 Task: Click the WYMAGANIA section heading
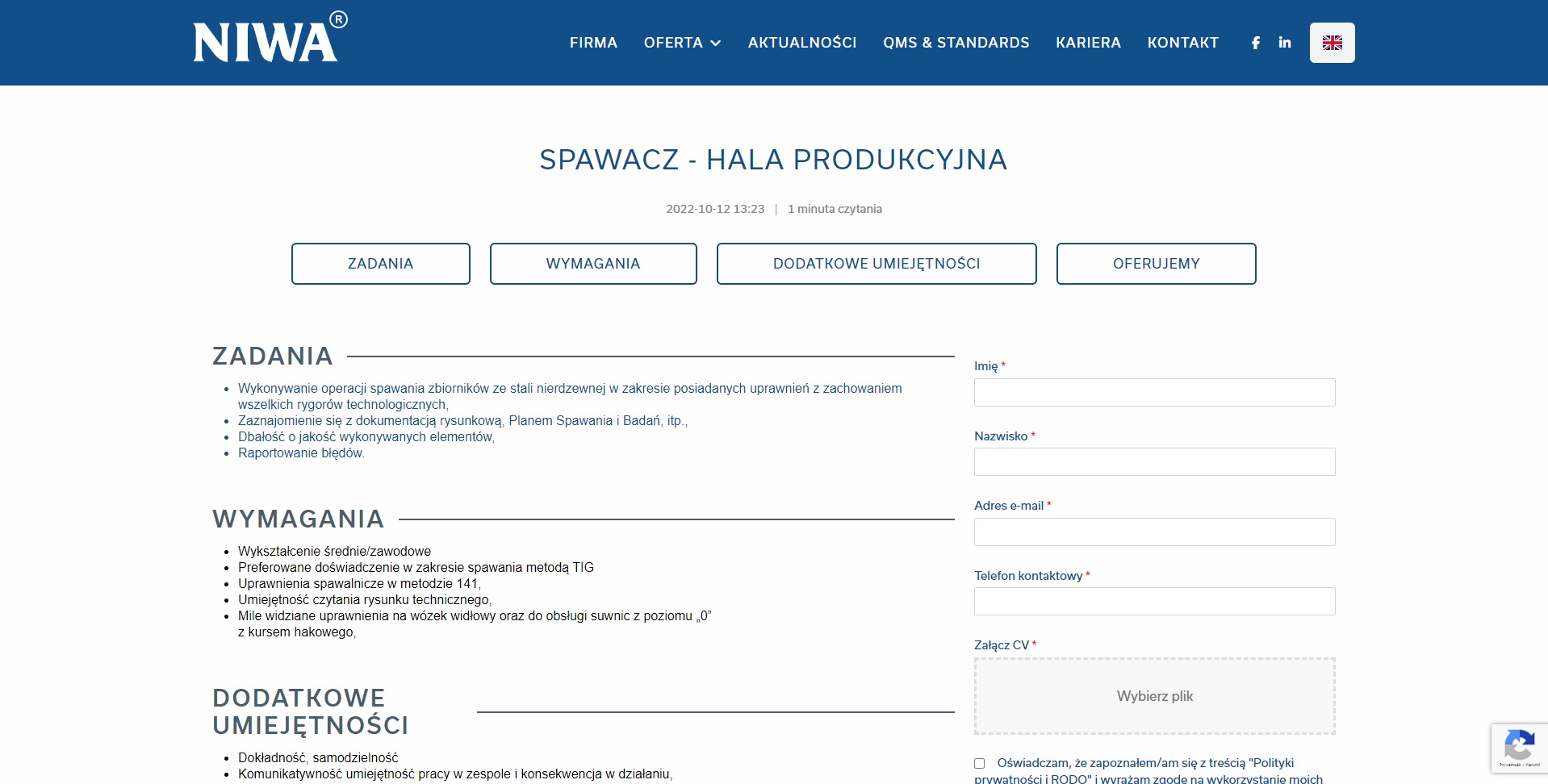(299, 519)
